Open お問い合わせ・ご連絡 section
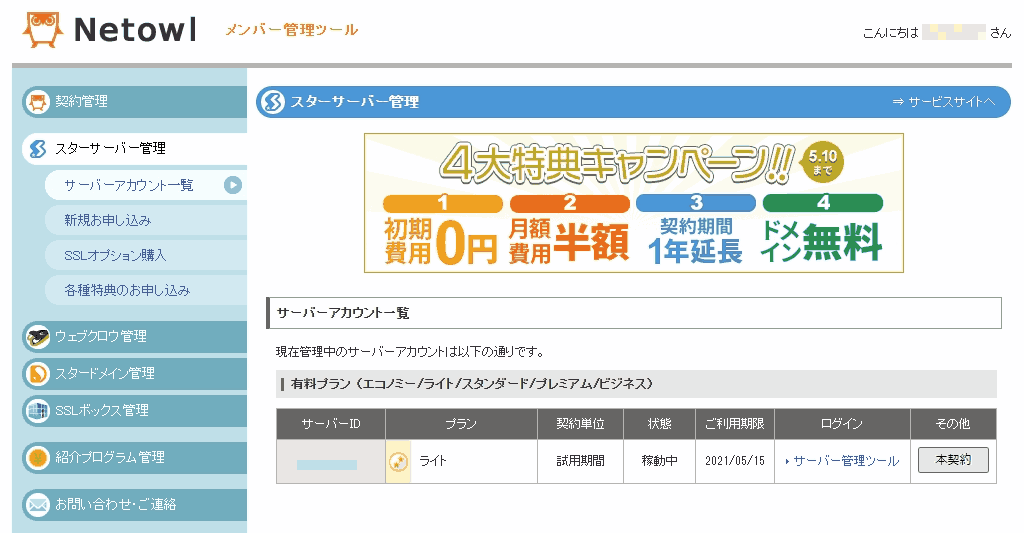The height and width of the screenshot is (533, 1024). (x=135, y=505)
